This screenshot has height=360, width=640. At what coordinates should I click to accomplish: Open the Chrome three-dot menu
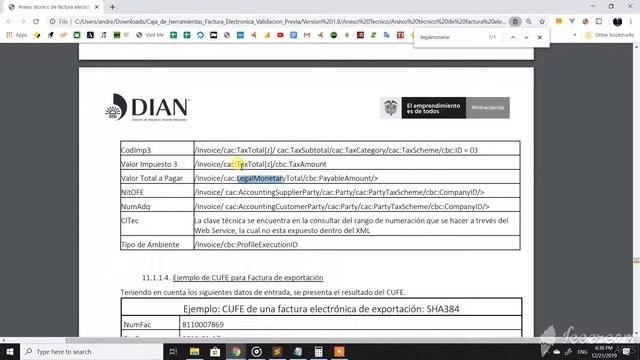click(631, 22)
